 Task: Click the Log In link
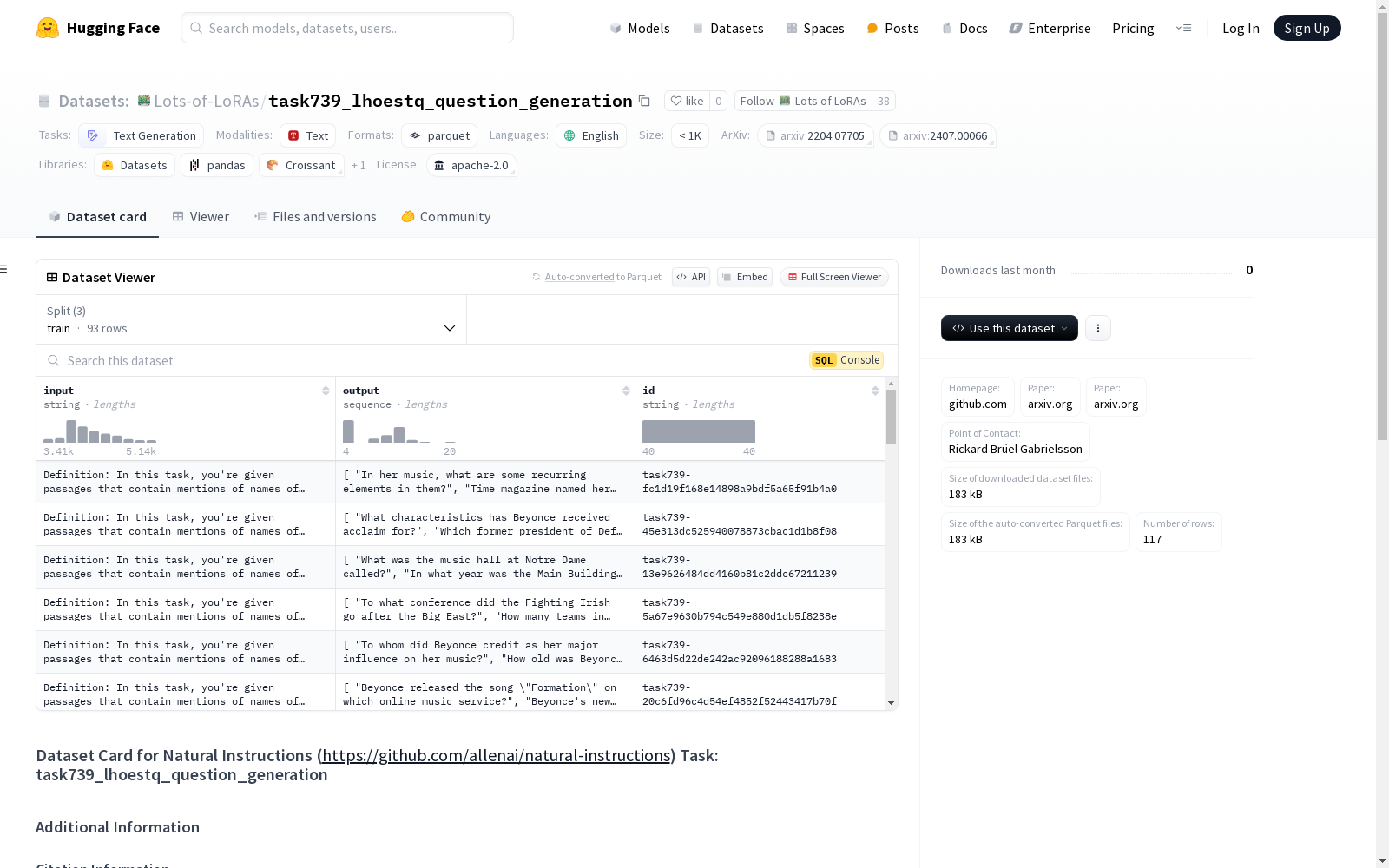1241,28
